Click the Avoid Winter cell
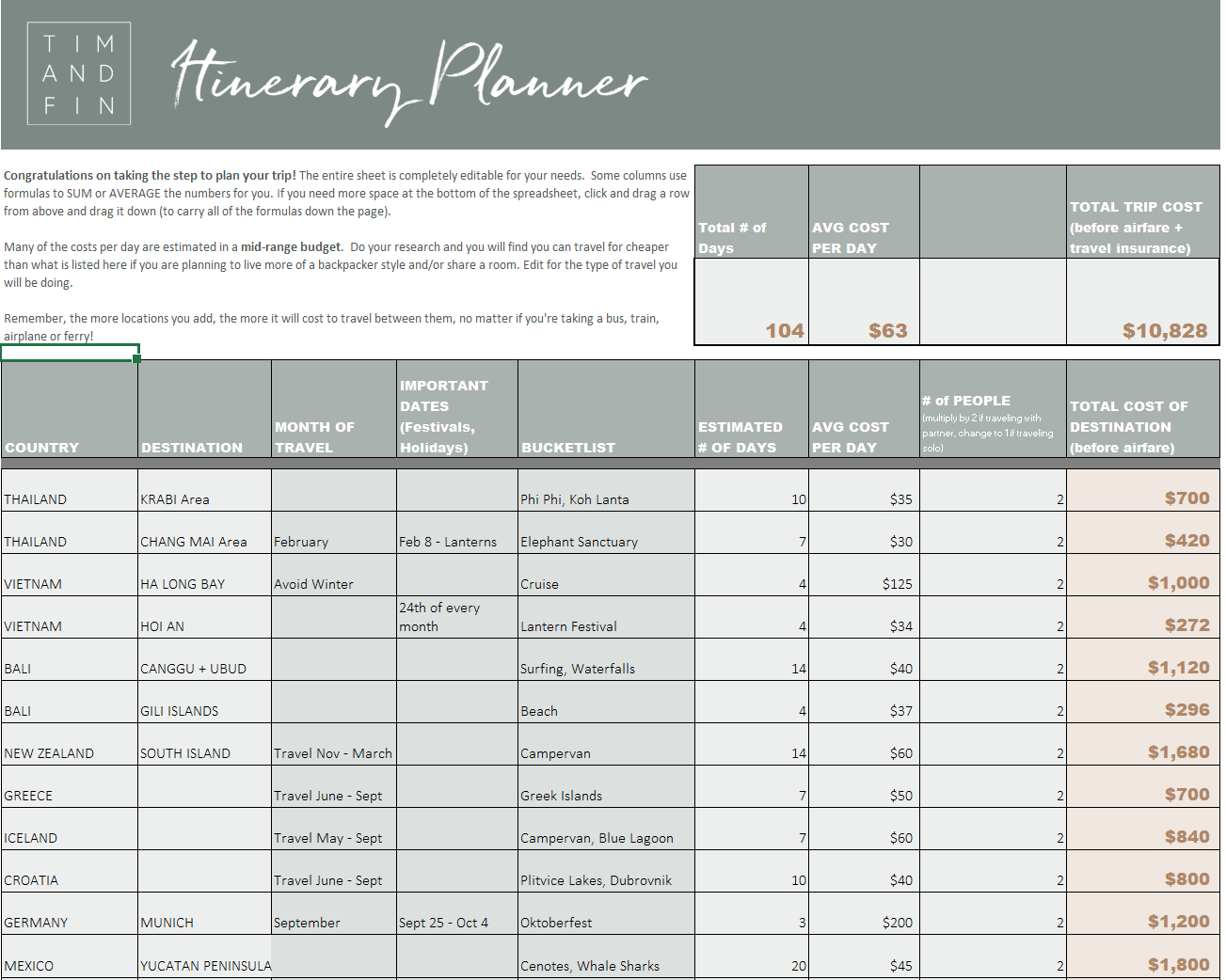 click(x=334, y=575)
